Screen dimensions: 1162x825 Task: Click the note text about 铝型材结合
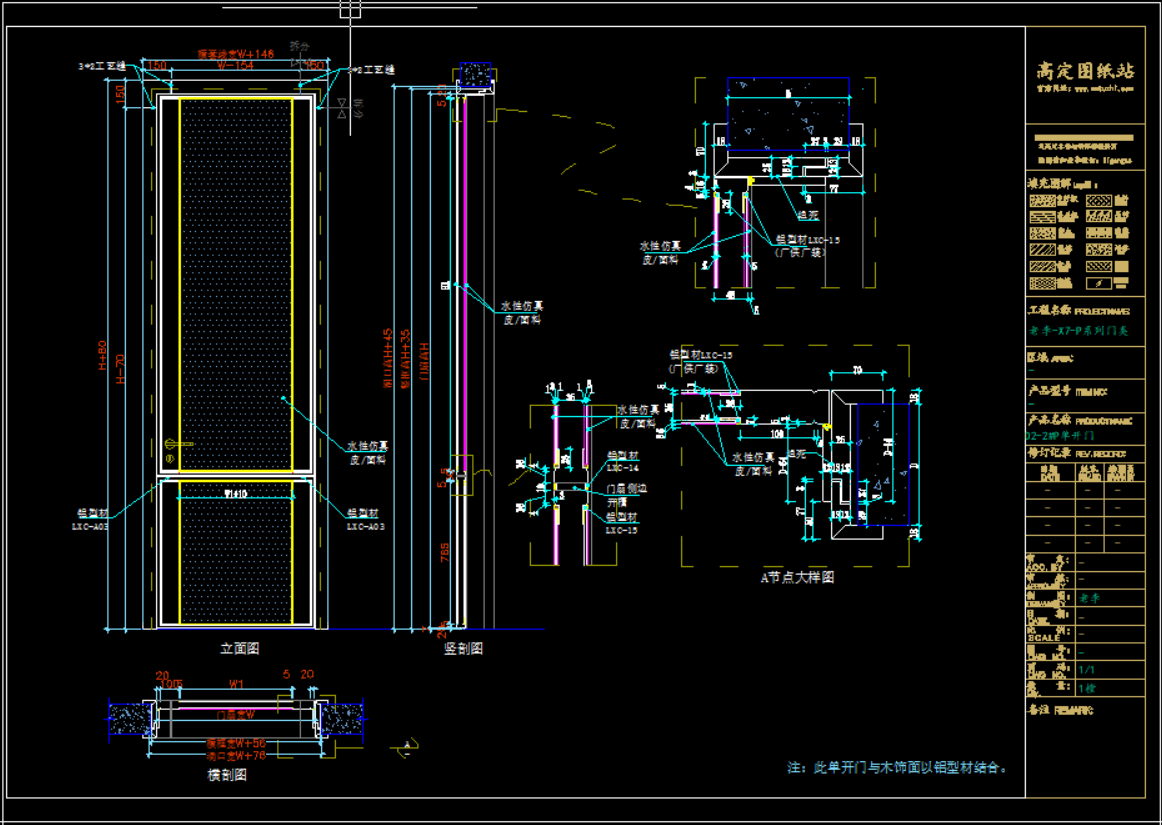coord(897,768)
